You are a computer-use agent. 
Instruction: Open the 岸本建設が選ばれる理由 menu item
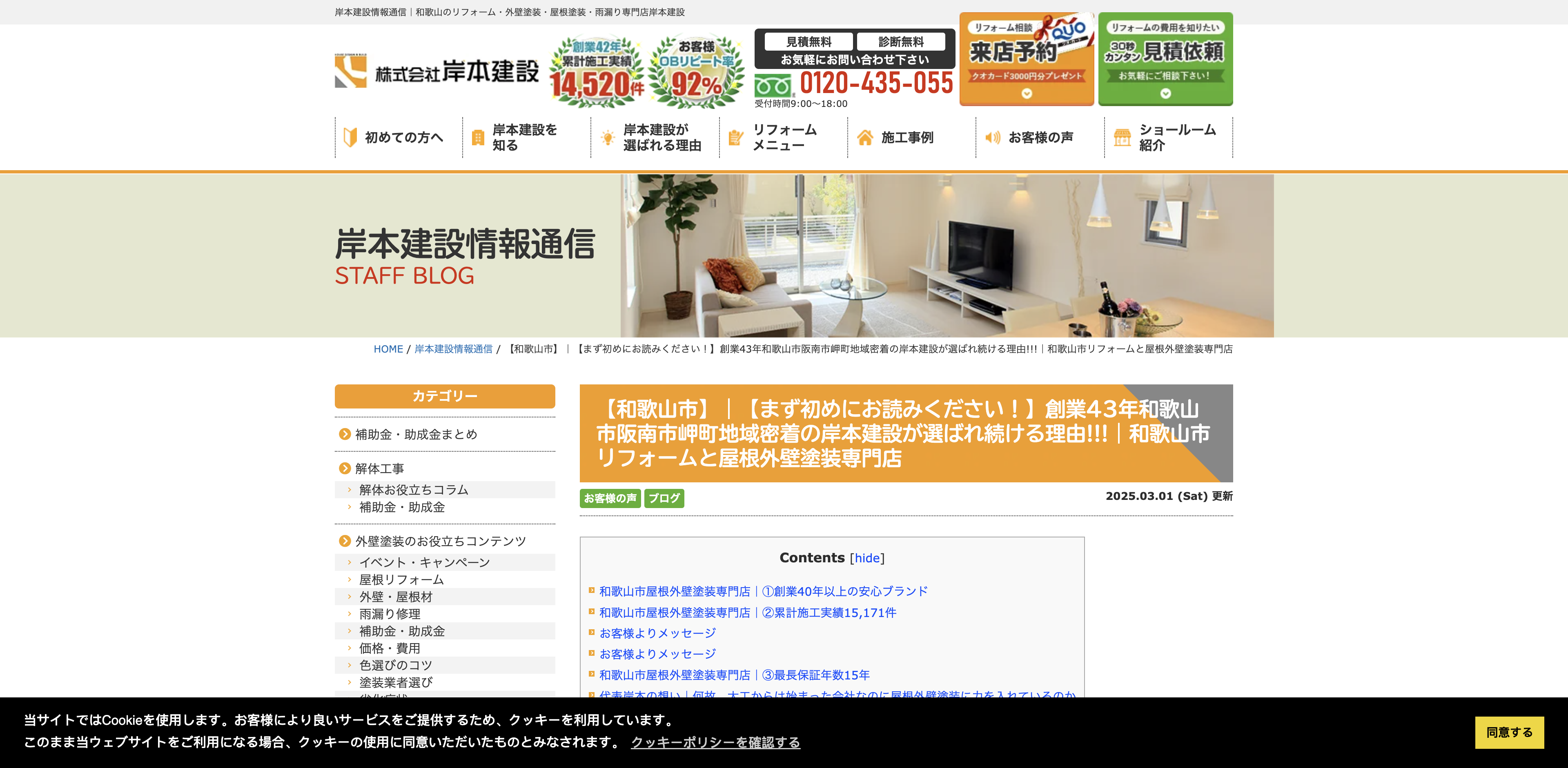coord(655,138)
